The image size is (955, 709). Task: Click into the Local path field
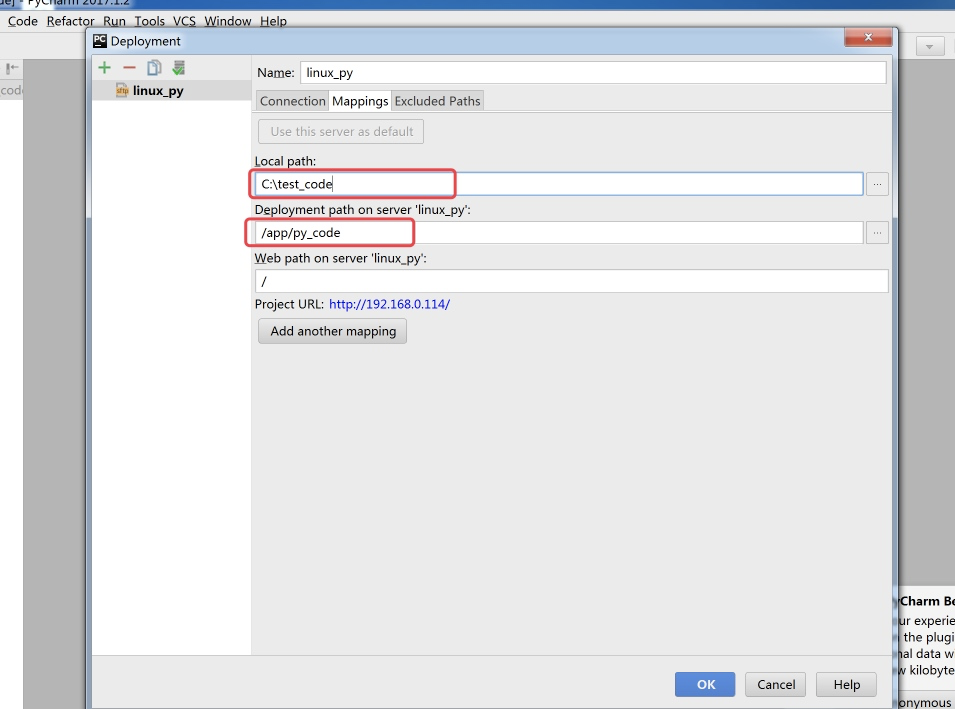[559, 184]
